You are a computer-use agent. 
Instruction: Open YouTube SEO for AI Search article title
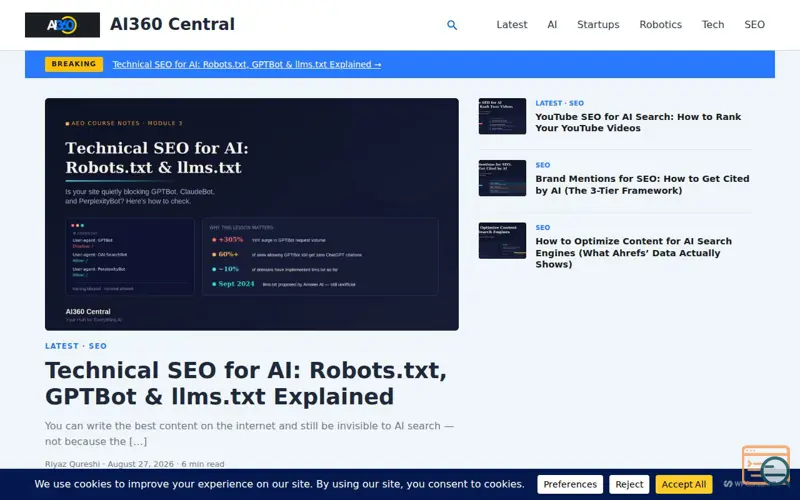point(638,122)
